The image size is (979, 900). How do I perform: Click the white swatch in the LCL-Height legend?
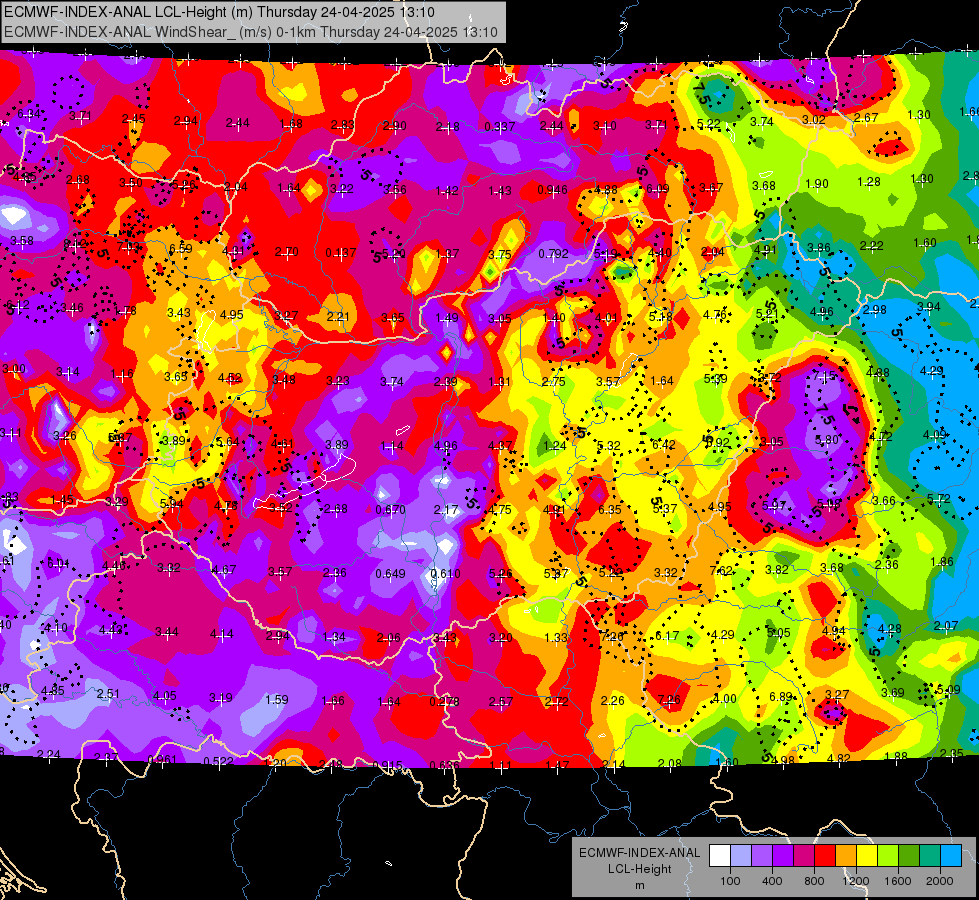click(x=719, y=856)
